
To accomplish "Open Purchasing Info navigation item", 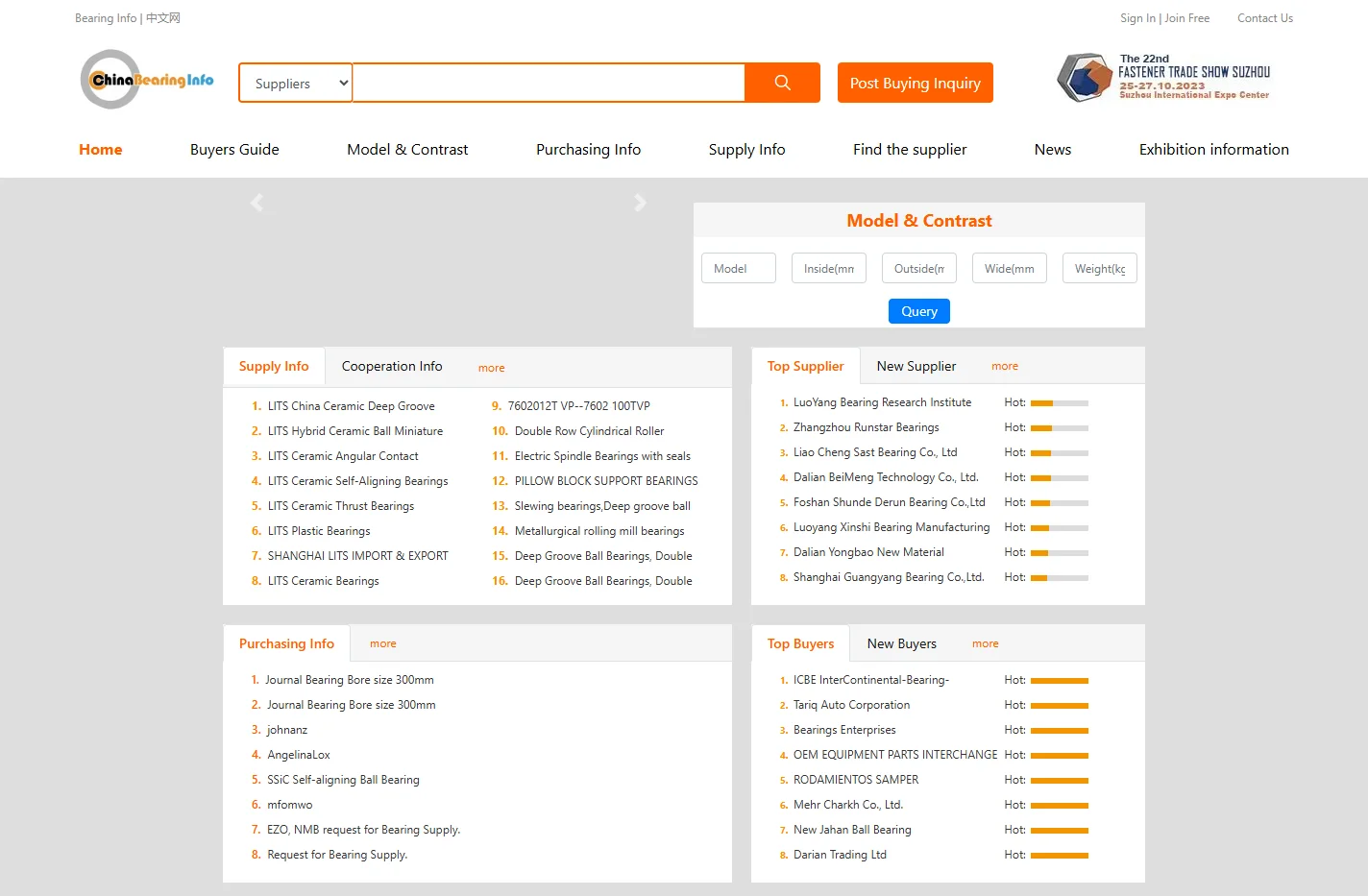I will point(588,149).
